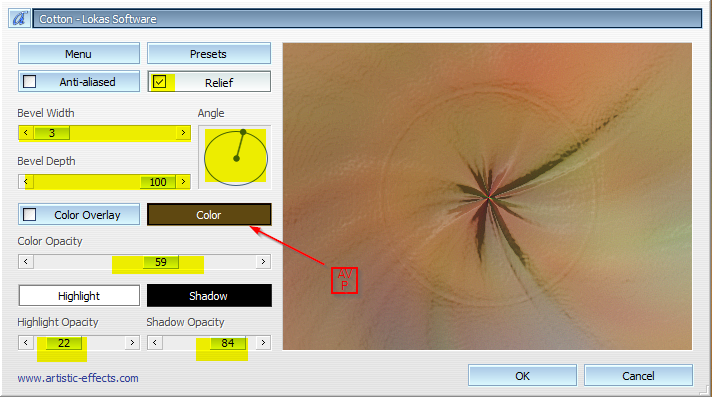Click Bevel Width left arrow

[x=26, y=133]
